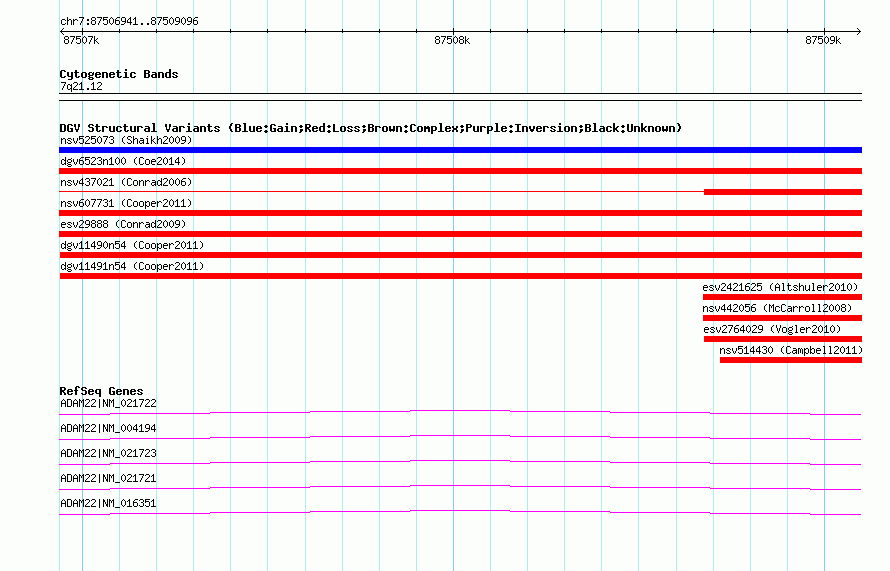Click the magenta ADAM22|NM_004194 transcript line
Screen dimensions: 890x571
click(460, 437)
